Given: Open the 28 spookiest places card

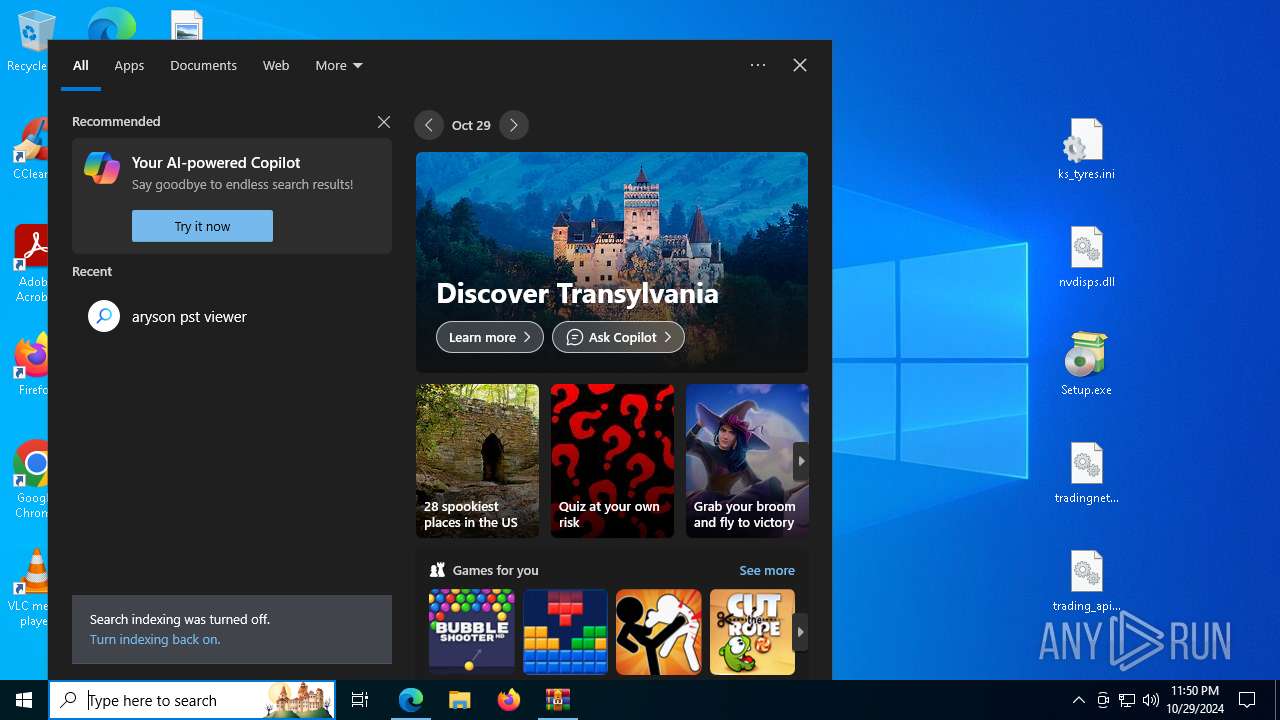Looking at the screenshot, I should 477,461.
